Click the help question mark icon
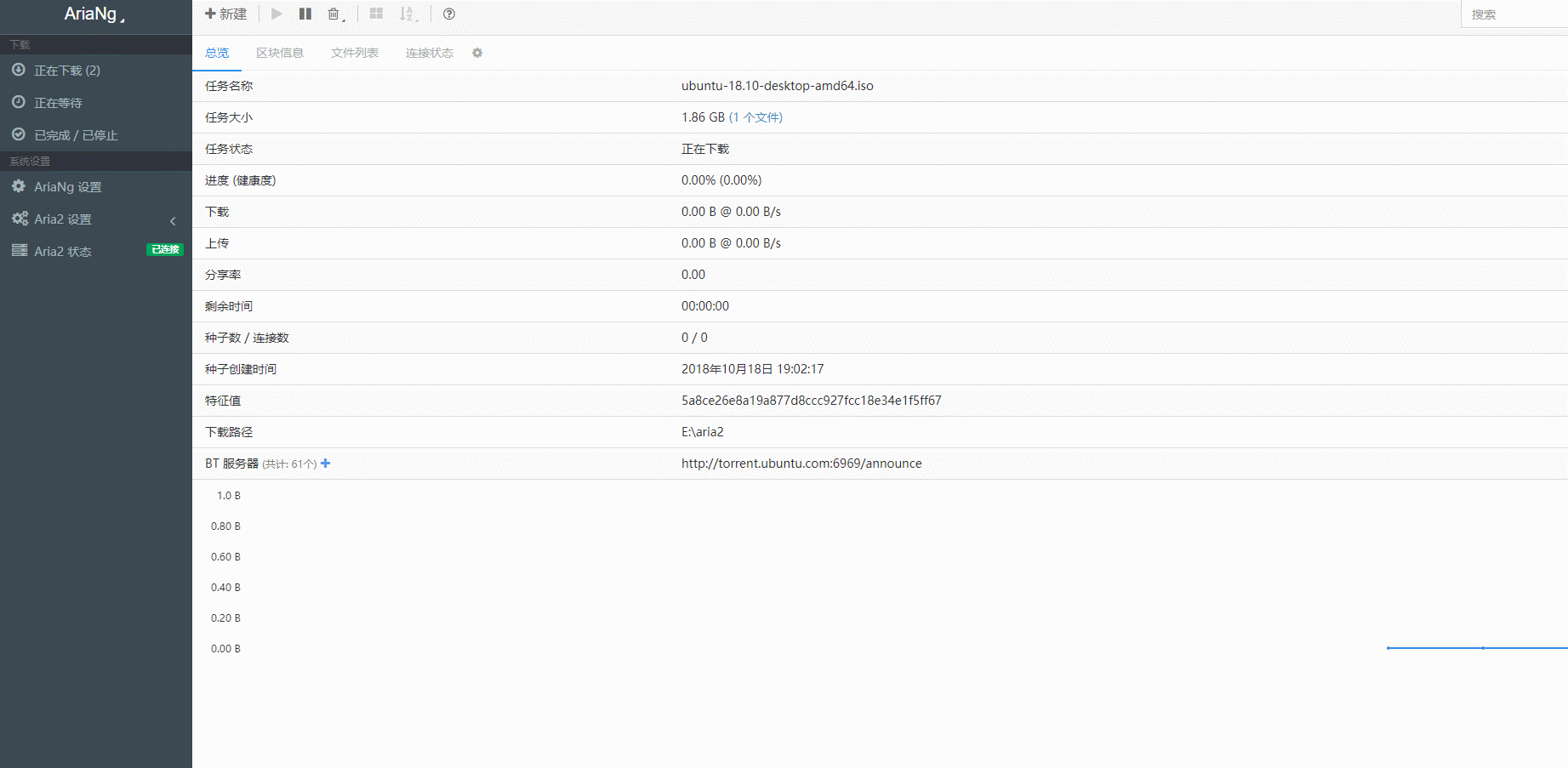This screenshot has width=1568, height=768. coord(449,14)
